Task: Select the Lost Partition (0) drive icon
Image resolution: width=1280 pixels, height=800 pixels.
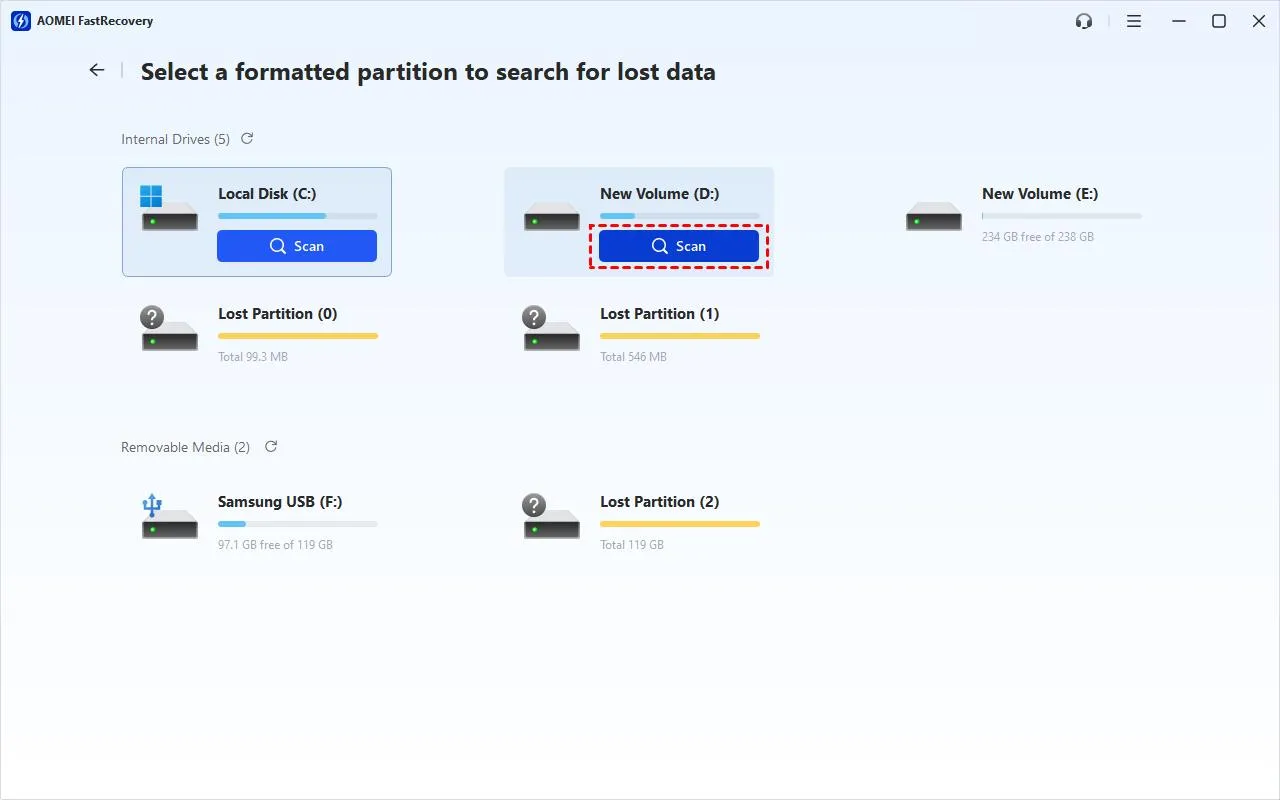Action: (169, 328)
